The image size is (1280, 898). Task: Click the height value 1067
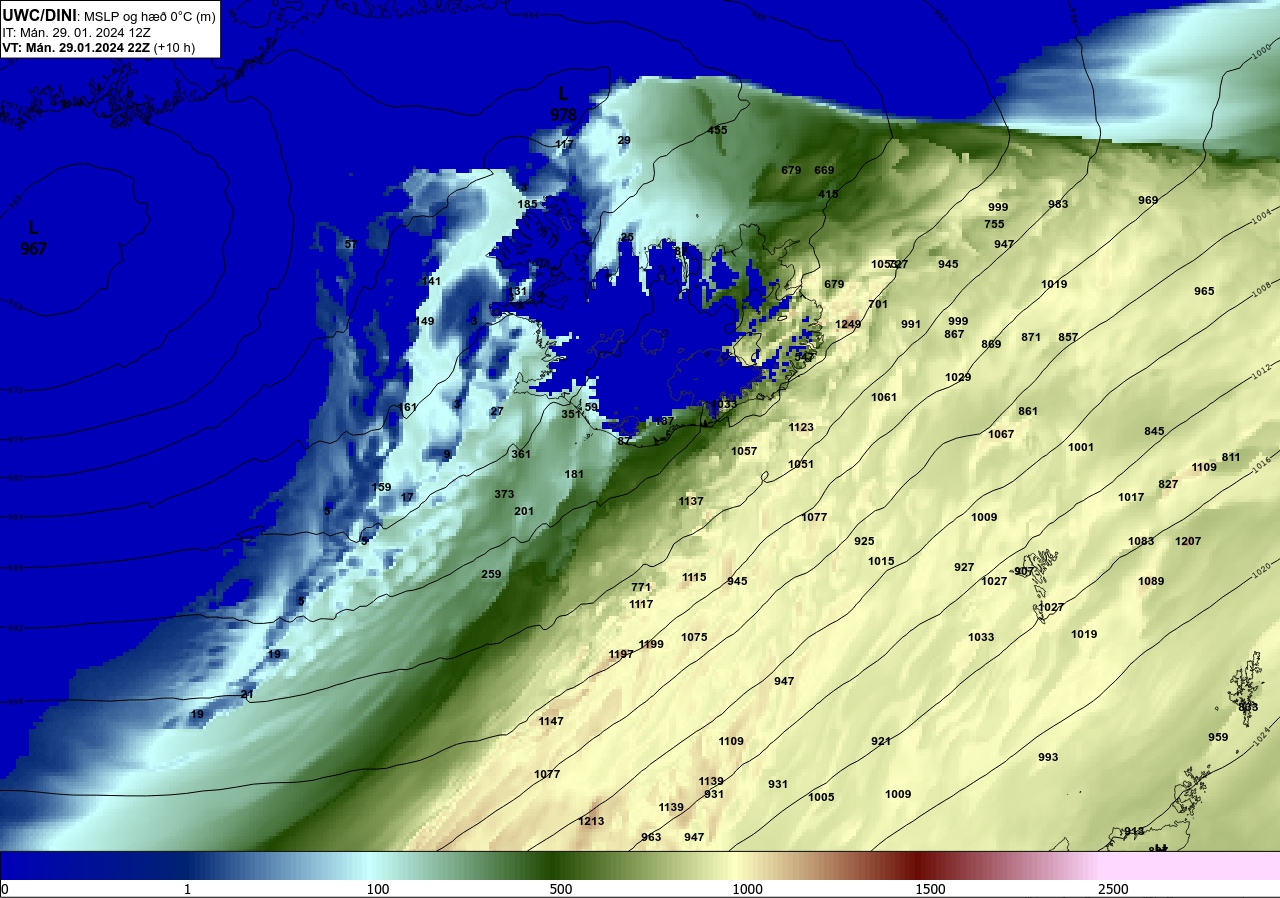pos(1001,434)
